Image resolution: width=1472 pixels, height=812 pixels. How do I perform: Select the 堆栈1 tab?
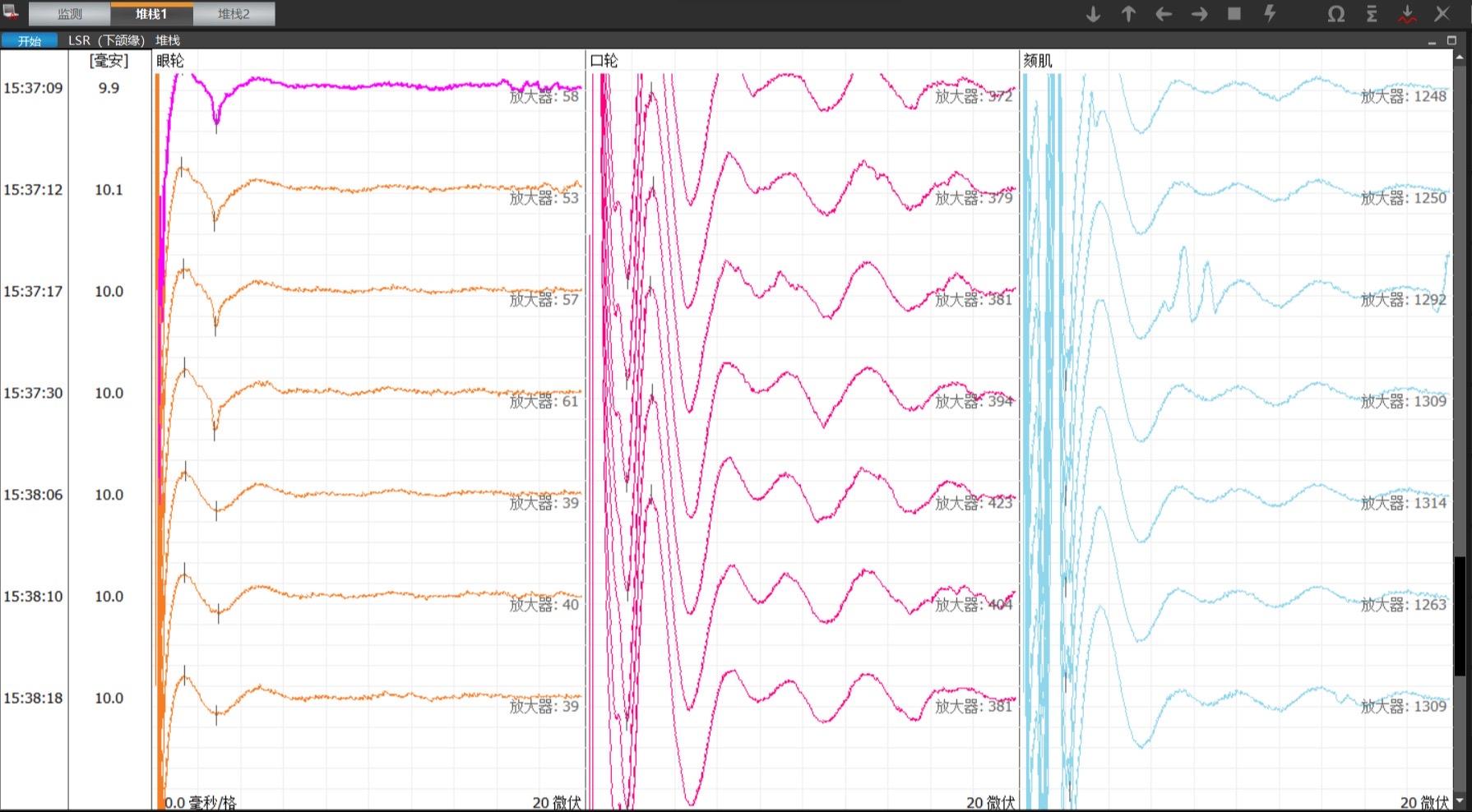point(151,14)
